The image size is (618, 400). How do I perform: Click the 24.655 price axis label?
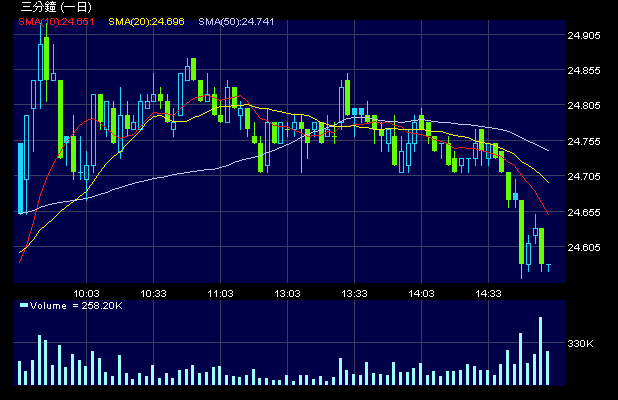(584, 212)
